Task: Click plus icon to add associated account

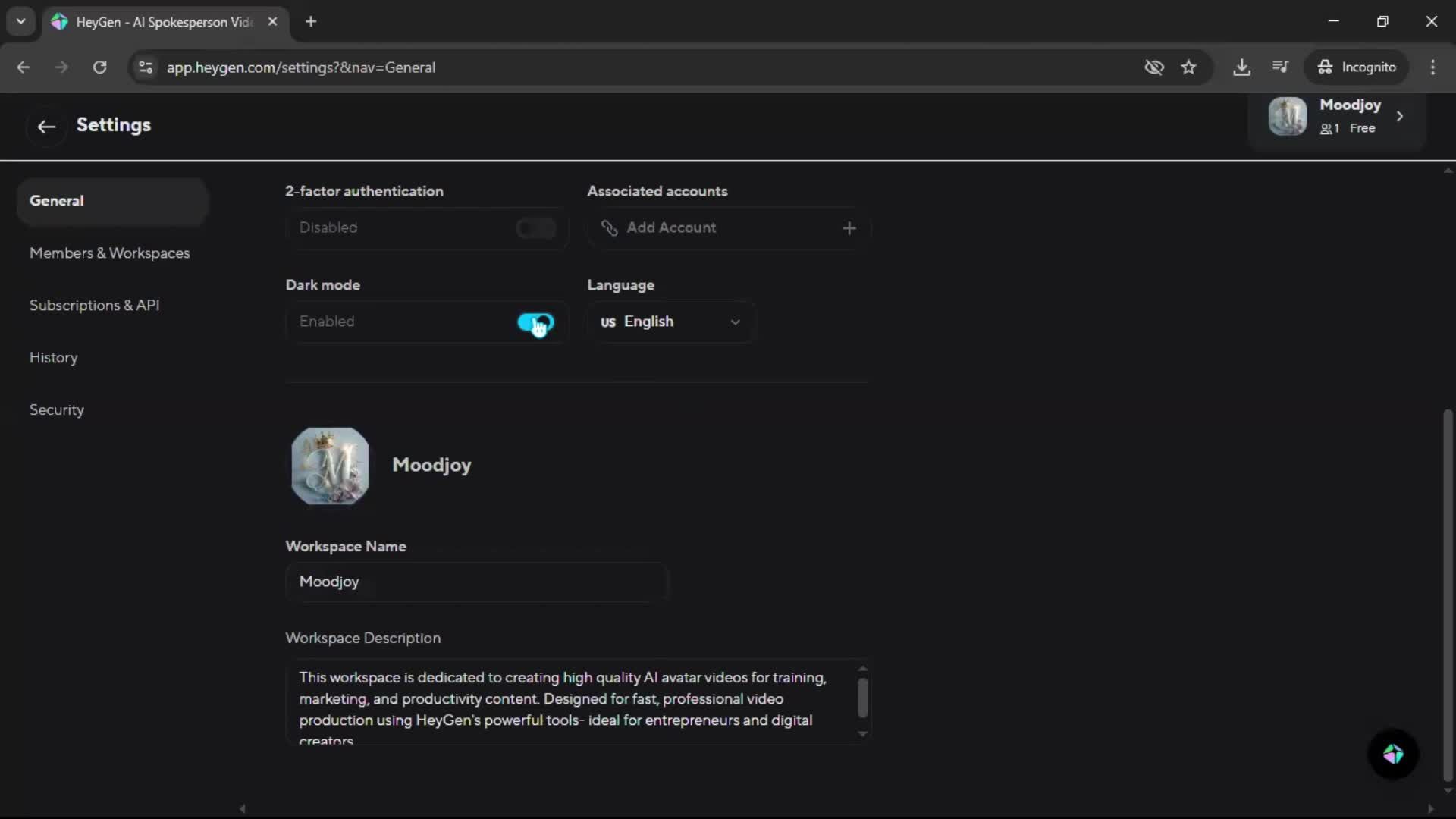Action: [849, 228]
